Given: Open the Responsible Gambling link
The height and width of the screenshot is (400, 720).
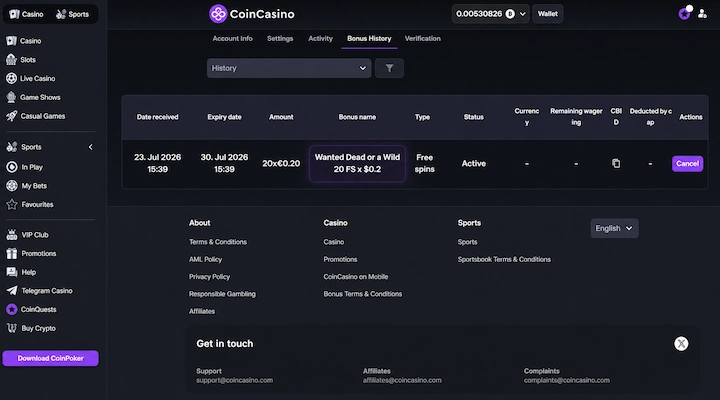Looking at the screenshot, I should tap(222, 294).
